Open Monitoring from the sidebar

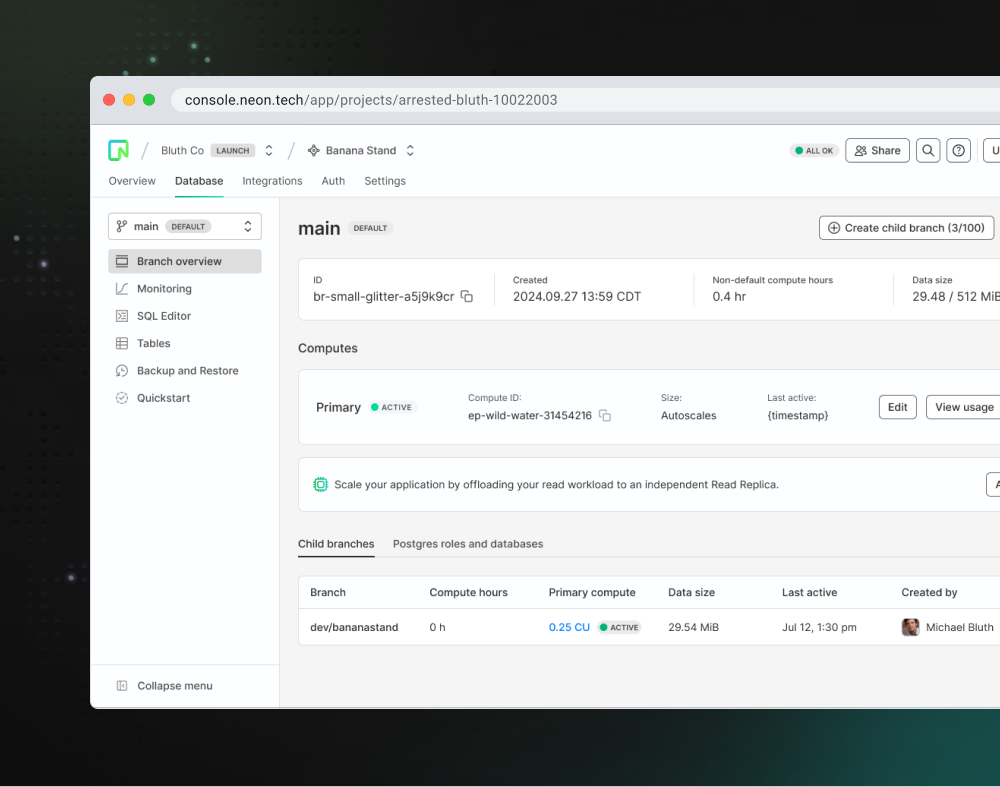pyautogui.click(x=164, y=289)
